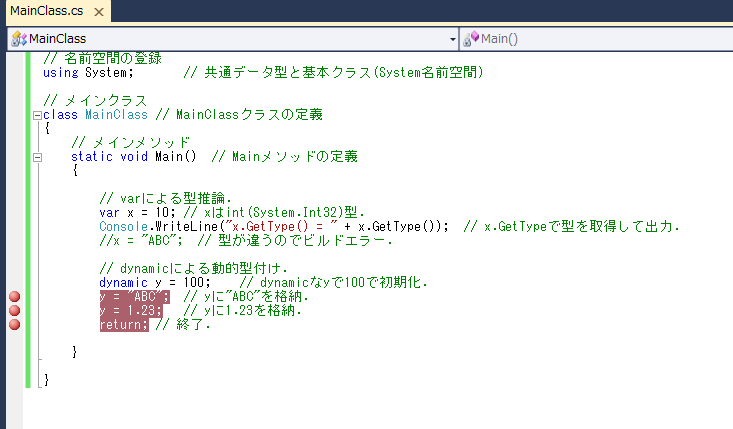Click the comment // メインクラス
733x429 pixels.
[95, 100]
